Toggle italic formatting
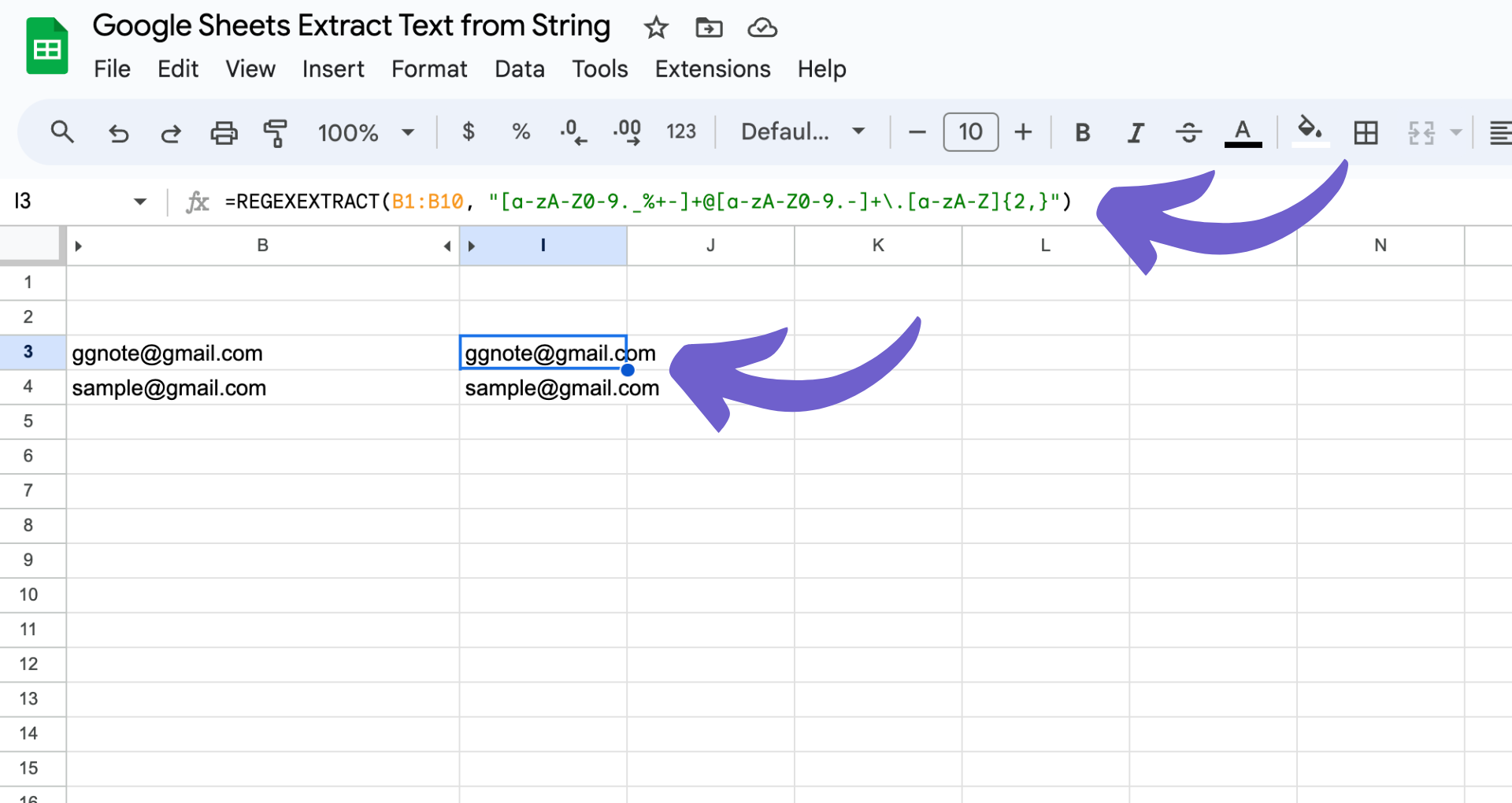 [1135, 132]
